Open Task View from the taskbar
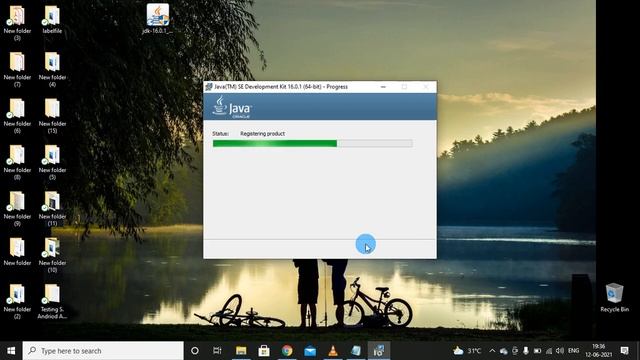 pyautogui.click(x=217, y=351)
